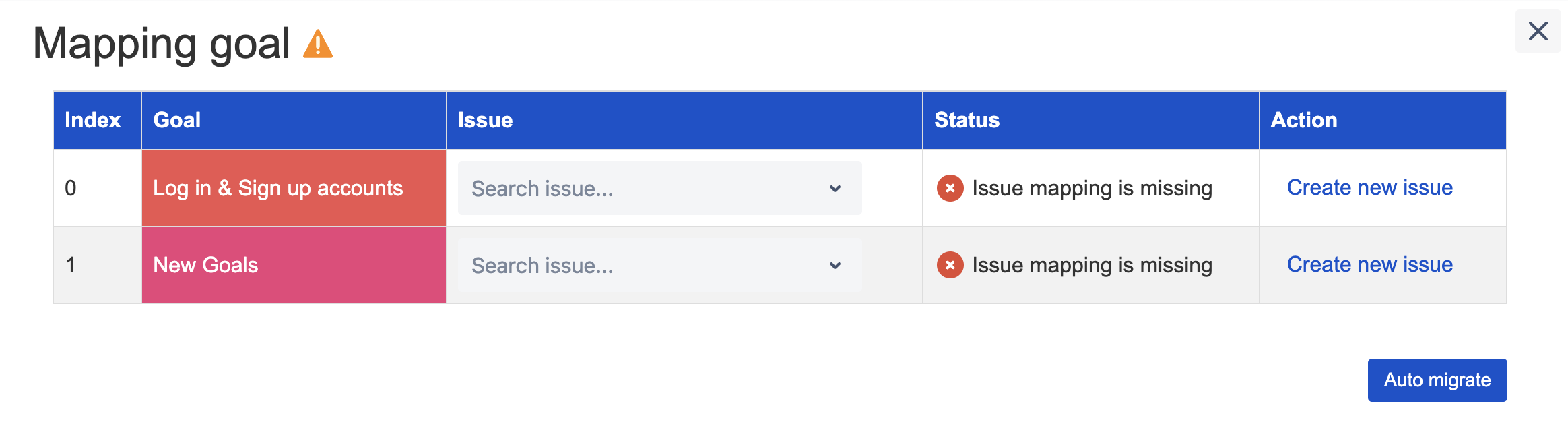Click the Action column header
The image size is (1568, 422).
(x=1303, y=120)
